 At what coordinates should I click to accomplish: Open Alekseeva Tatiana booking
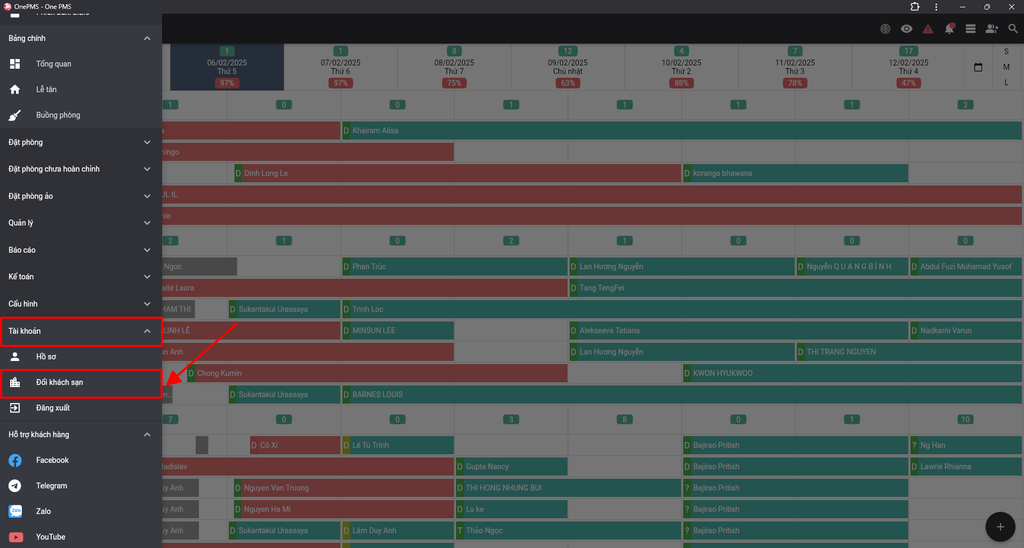(739, 330)
